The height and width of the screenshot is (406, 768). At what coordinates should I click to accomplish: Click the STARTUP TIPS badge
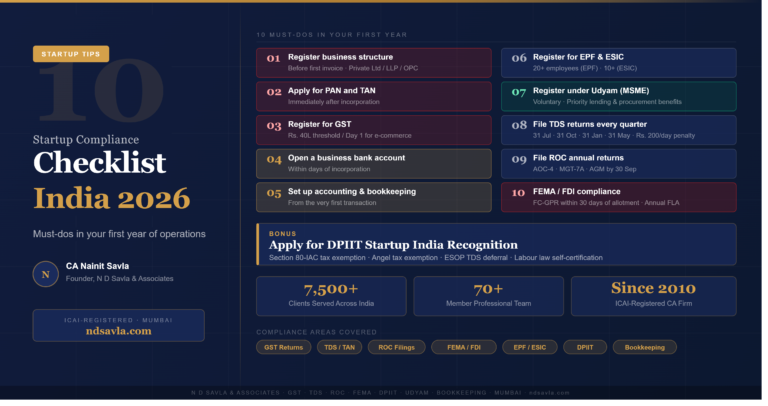coord(71,54)
